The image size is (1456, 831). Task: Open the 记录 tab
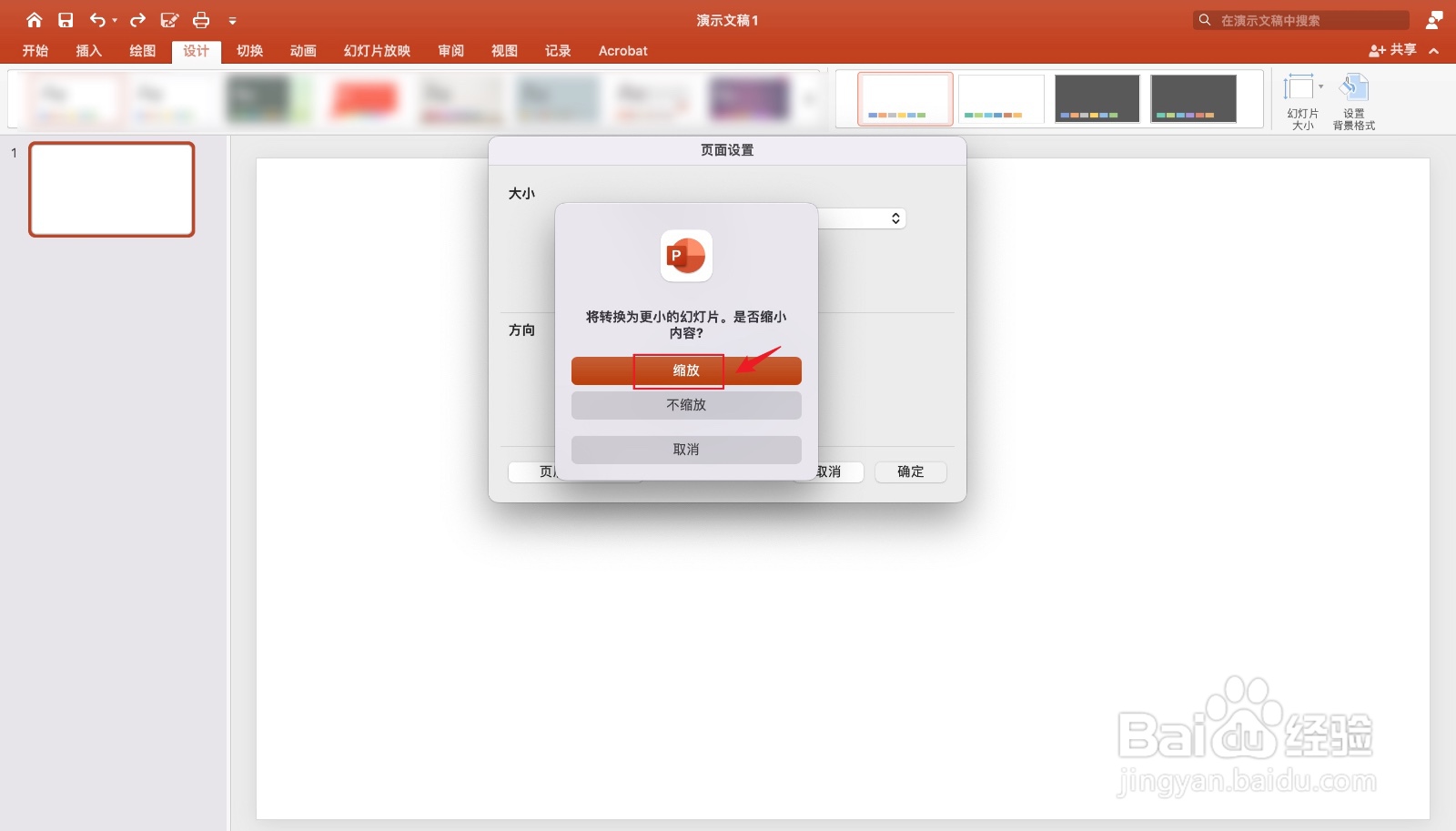(559, 51)
